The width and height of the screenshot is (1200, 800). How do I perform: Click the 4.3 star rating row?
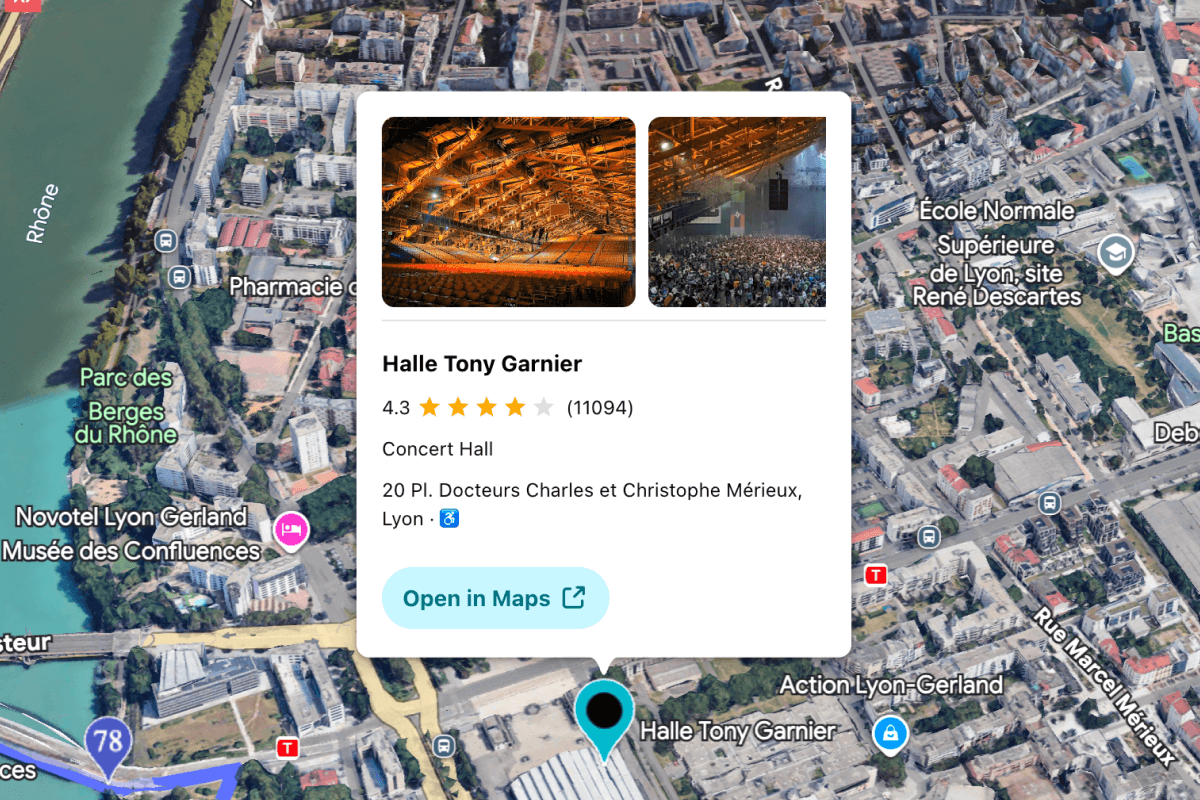[x=508, y=407]
